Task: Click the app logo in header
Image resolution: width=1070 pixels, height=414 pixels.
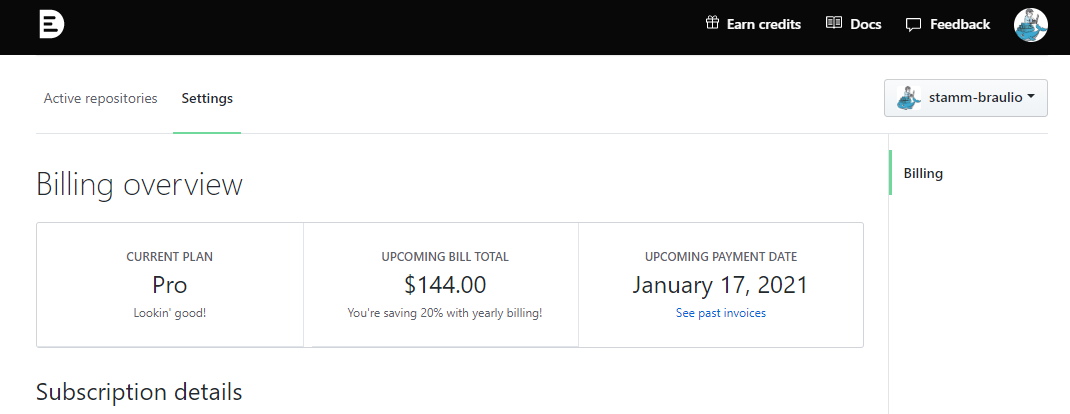Action: 52,25
